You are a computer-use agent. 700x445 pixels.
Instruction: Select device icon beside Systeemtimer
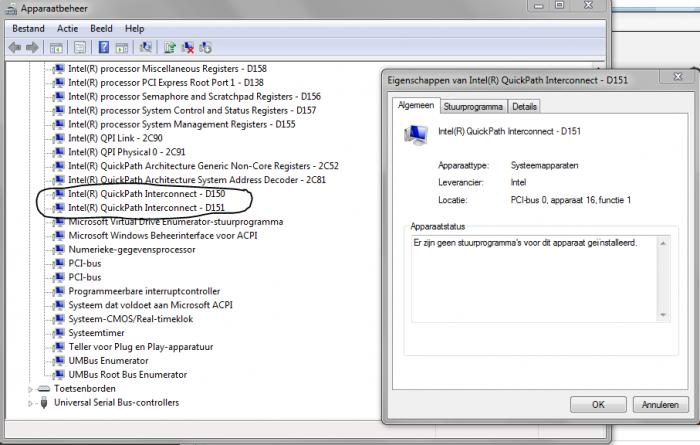(x=59, y=333)
